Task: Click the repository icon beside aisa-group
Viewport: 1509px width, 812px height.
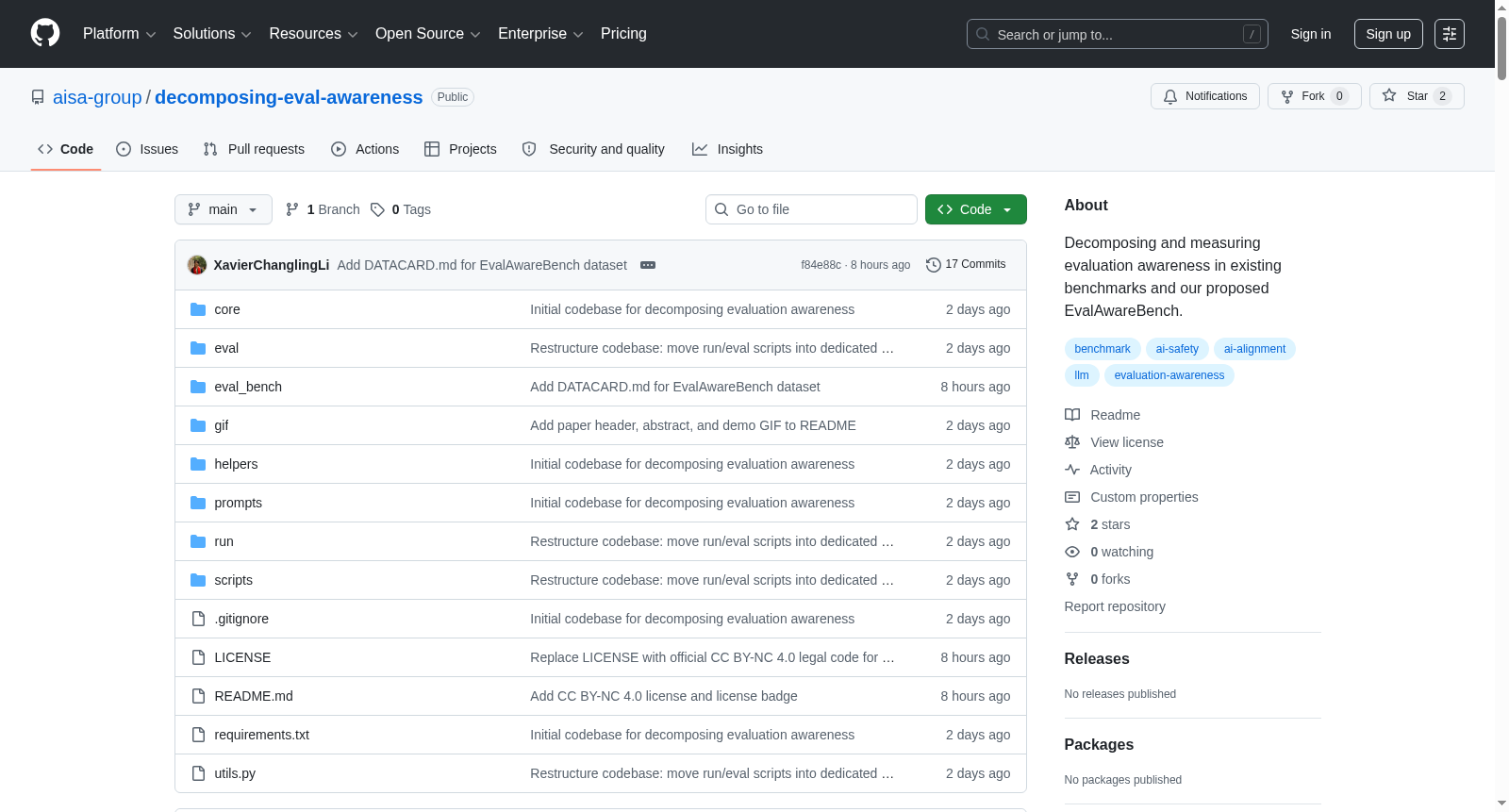Action: (x=38, y=97)
